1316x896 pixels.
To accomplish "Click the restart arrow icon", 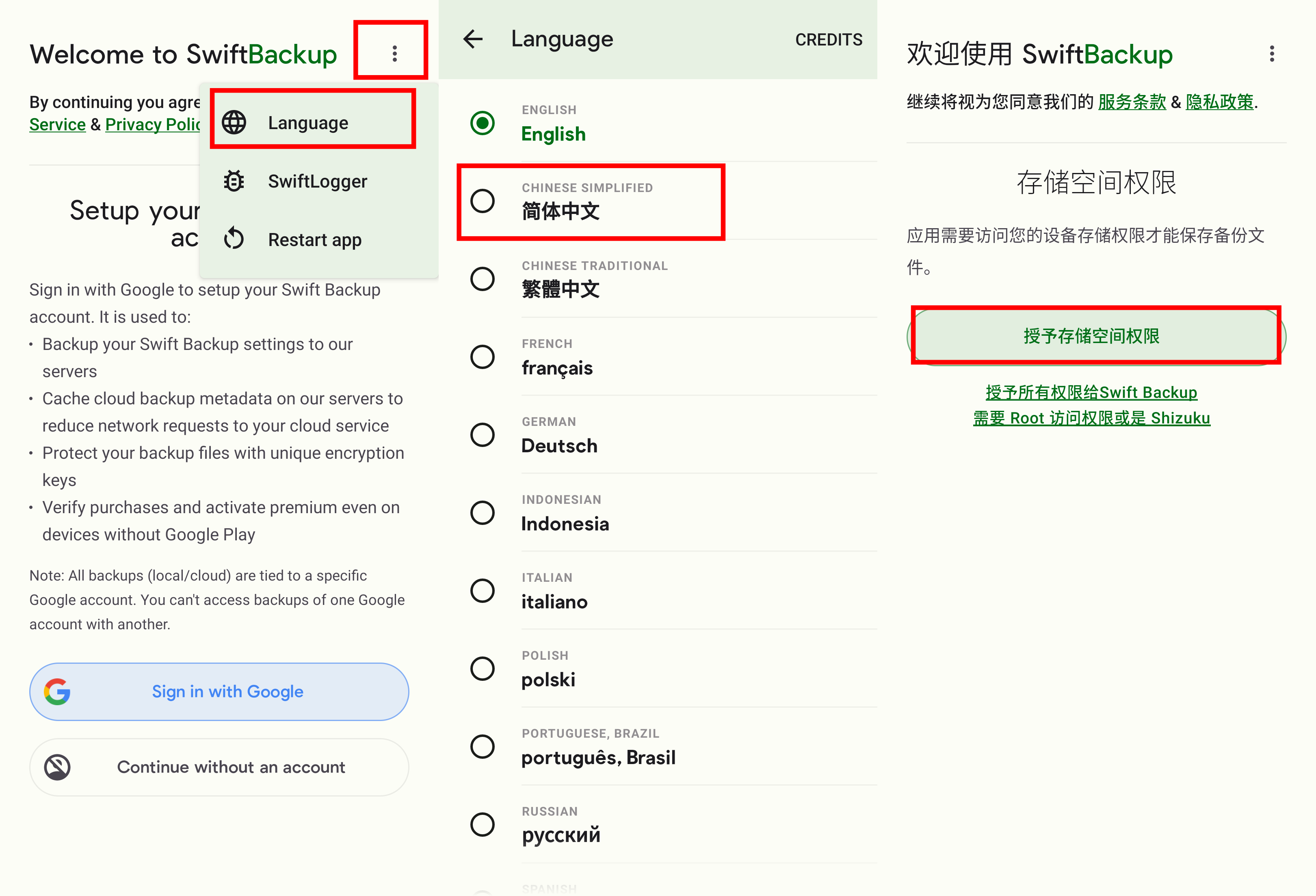I will click(x=234, y=239).
